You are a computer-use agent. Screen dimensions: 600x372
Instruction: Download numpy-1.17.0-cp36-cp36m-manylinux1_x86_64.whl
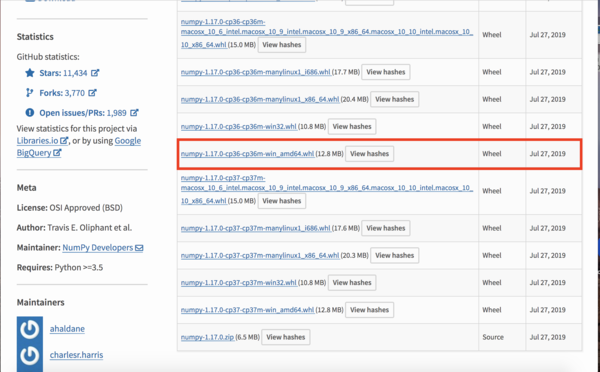[x=260, y=99]
